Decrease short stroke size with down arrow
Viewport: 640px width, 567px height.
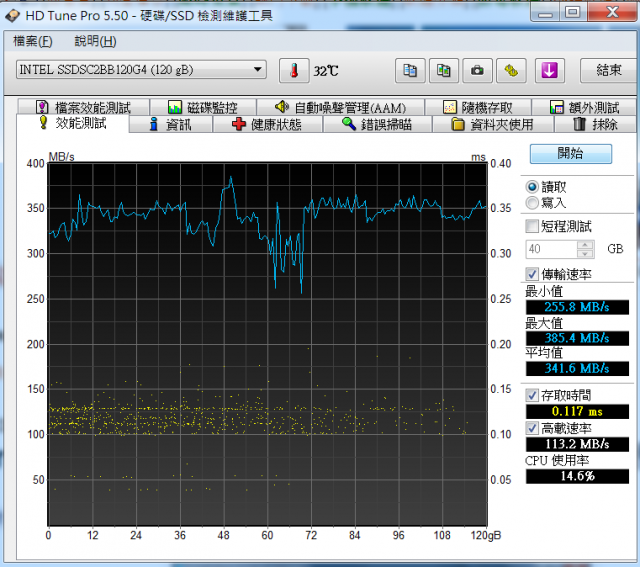tap(585, 254)
